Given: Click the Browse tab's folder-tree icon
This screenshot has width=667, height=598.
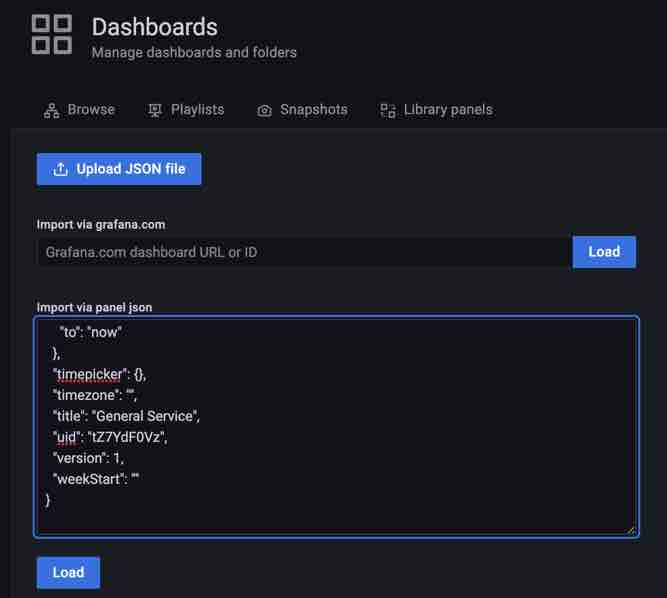Looking at the screenshot, I should [x=52, y=110].
